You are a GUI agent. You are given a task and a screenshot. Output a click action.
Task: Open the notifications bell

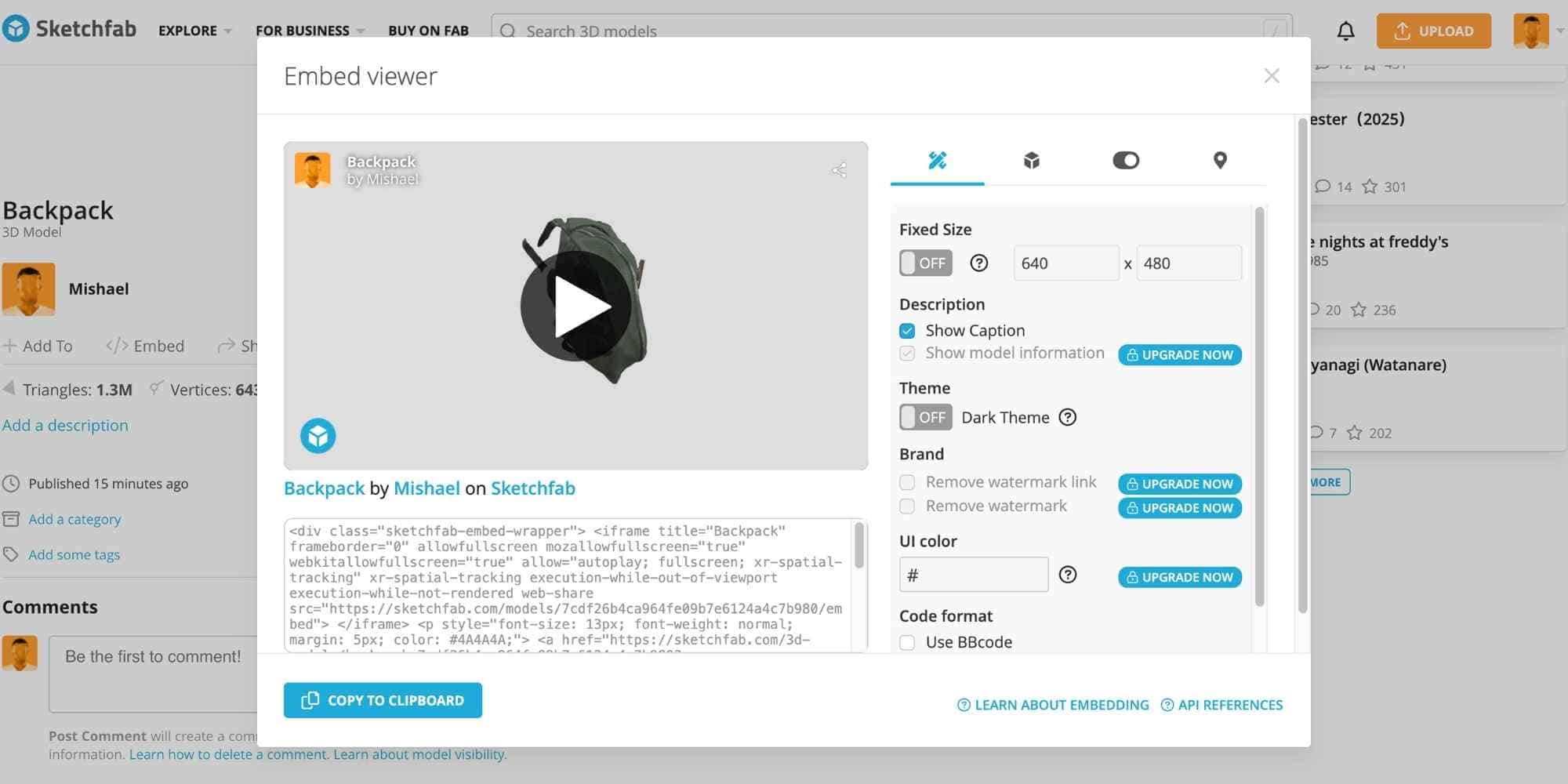click(x=1345, y=31)
